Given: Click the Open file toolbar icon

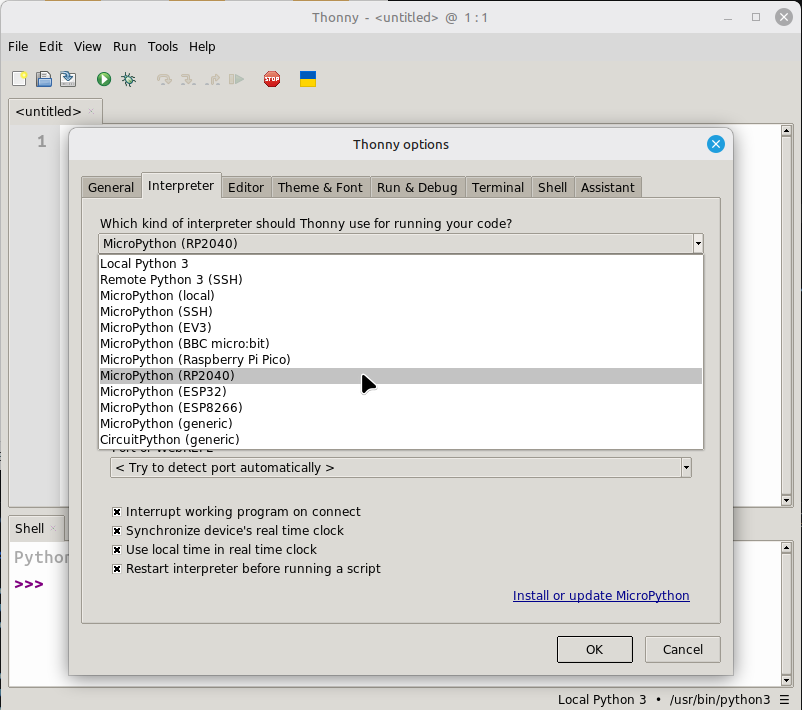Looking at the screenshot, I should [43, 79].
